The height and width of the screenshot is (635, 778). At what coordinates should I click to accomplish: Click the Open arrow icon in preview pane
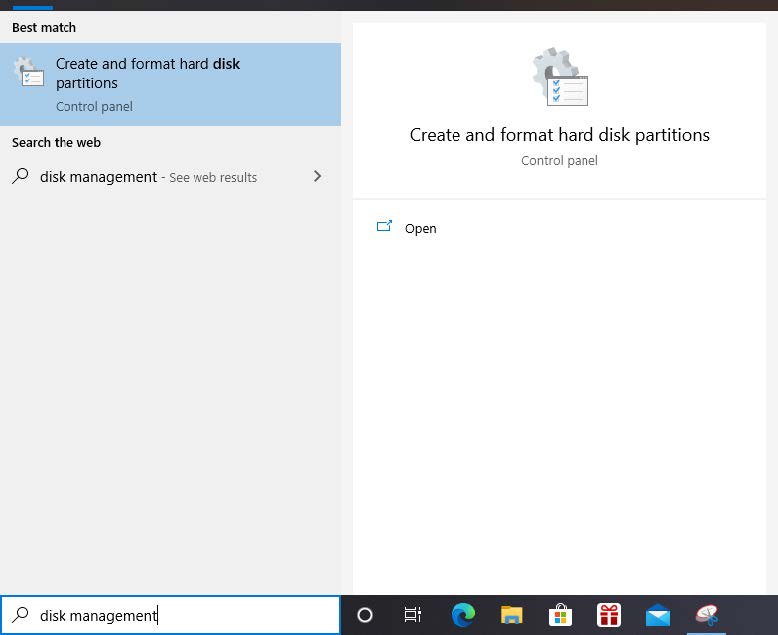click(384, 227)
